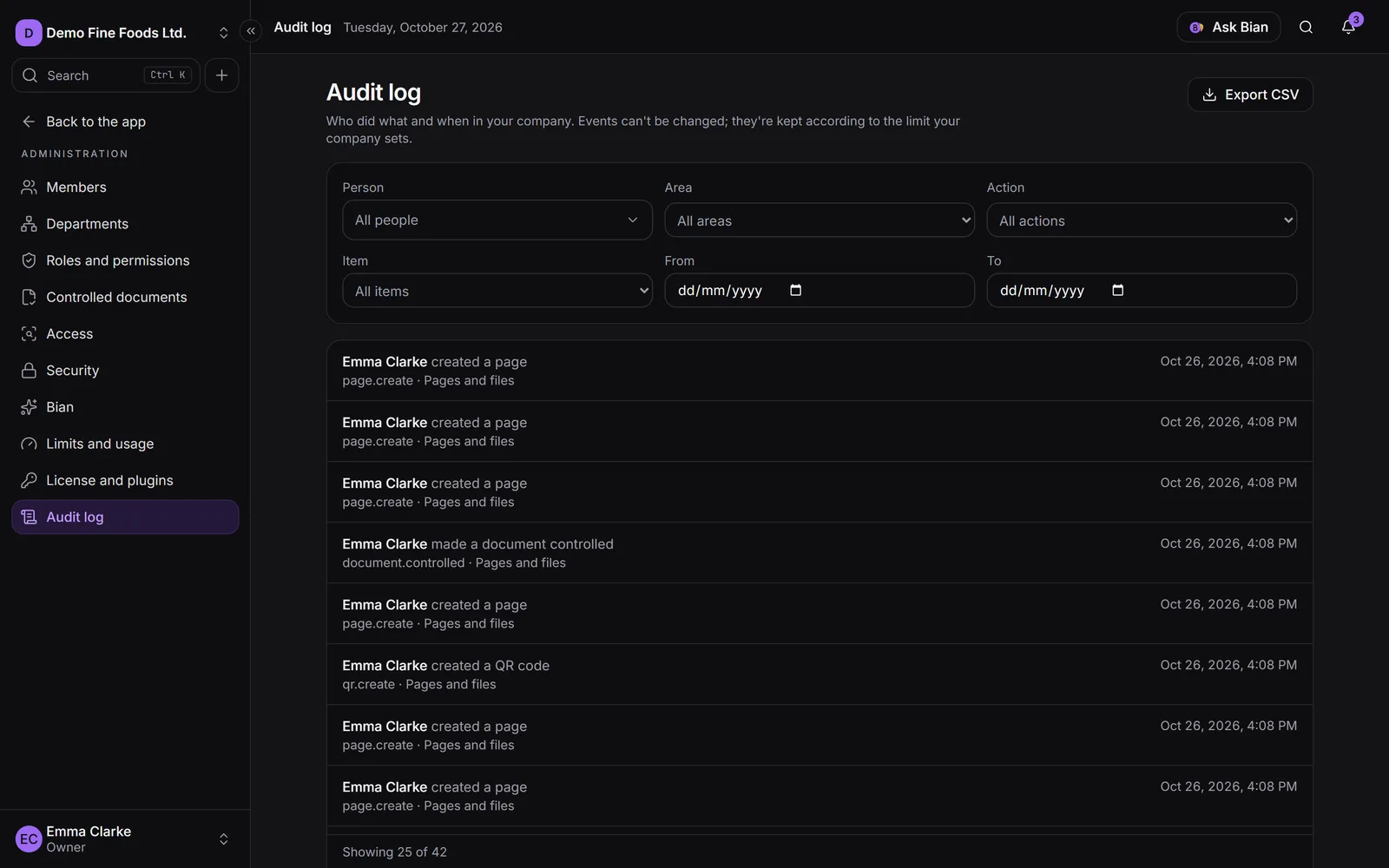Open notifications bell icon
This screenshot has height=868, width=1389.
1348,27
